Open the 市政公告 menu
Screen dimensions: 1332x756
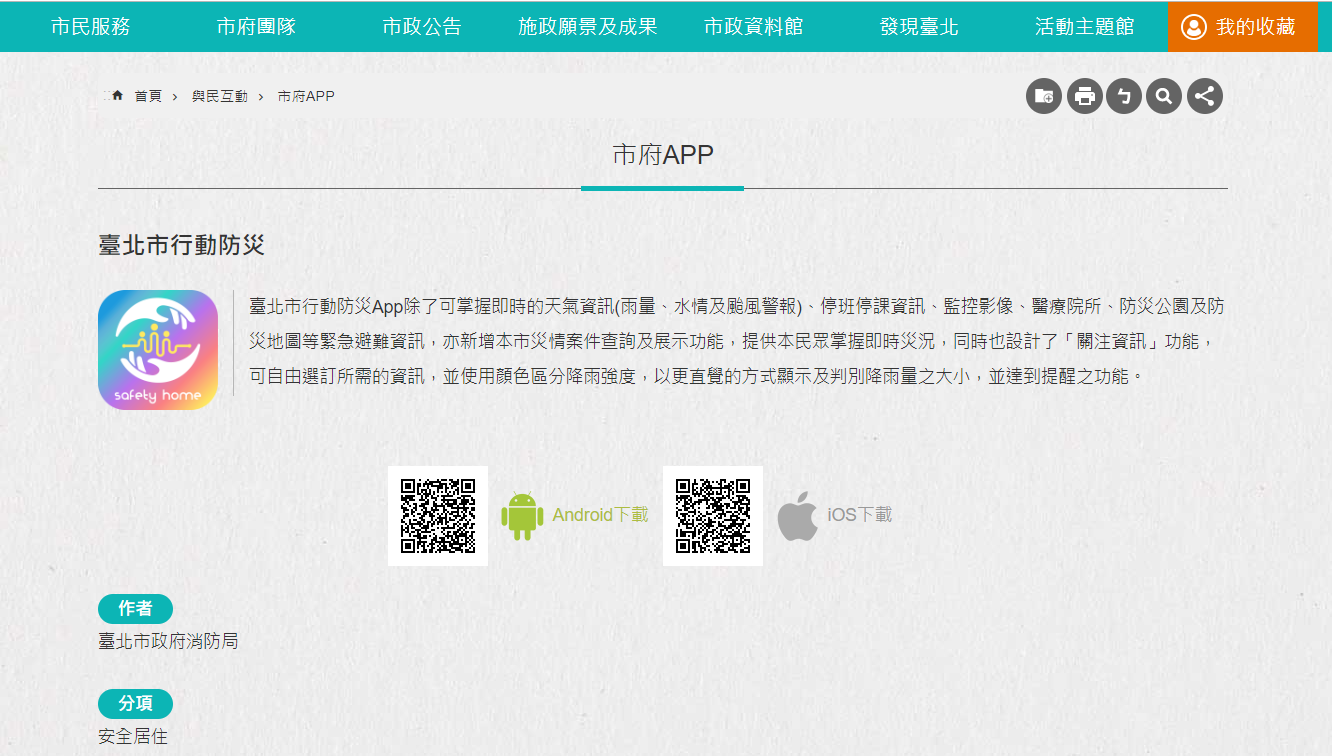[422, 27]
